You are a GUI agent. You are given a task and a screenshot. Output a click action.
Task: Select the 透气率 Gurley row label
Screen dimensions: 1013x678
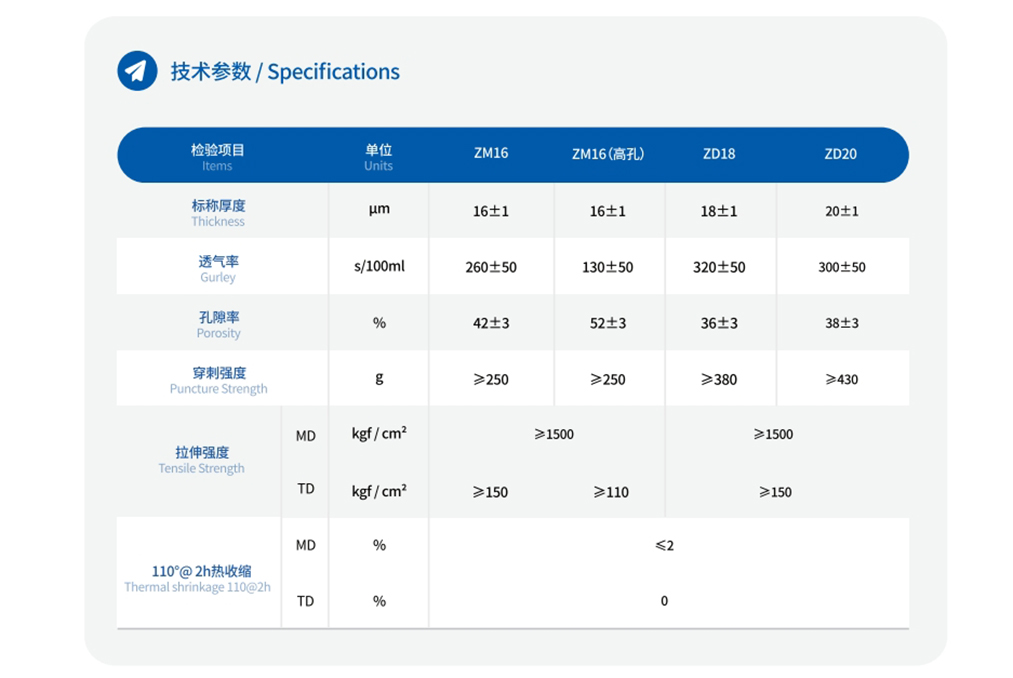point(218,268)
